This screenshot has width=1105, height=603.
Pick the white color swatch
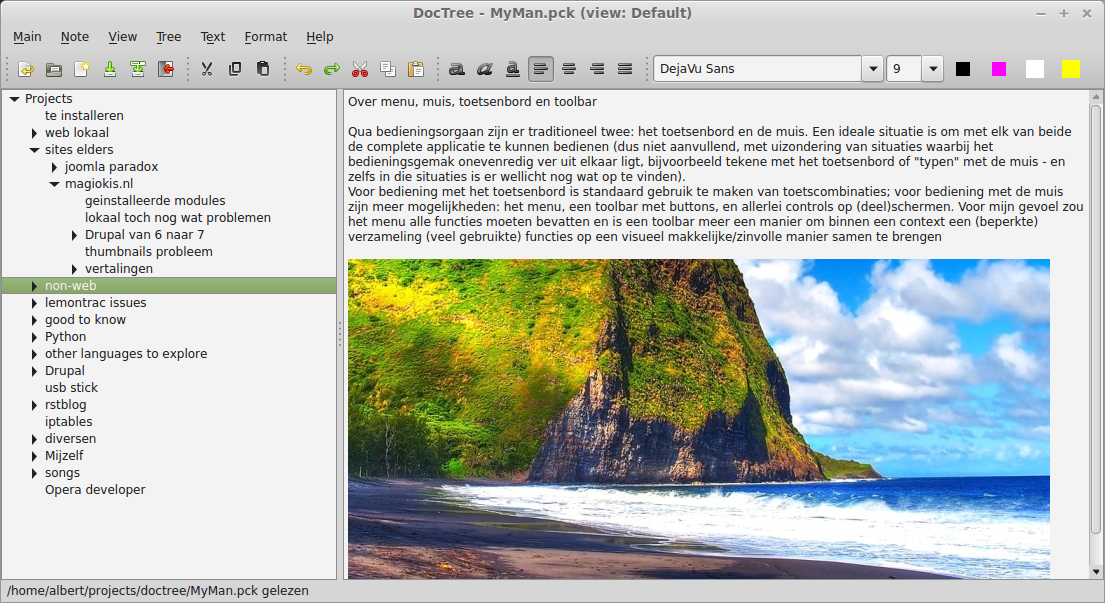[x=1035, y=69]
